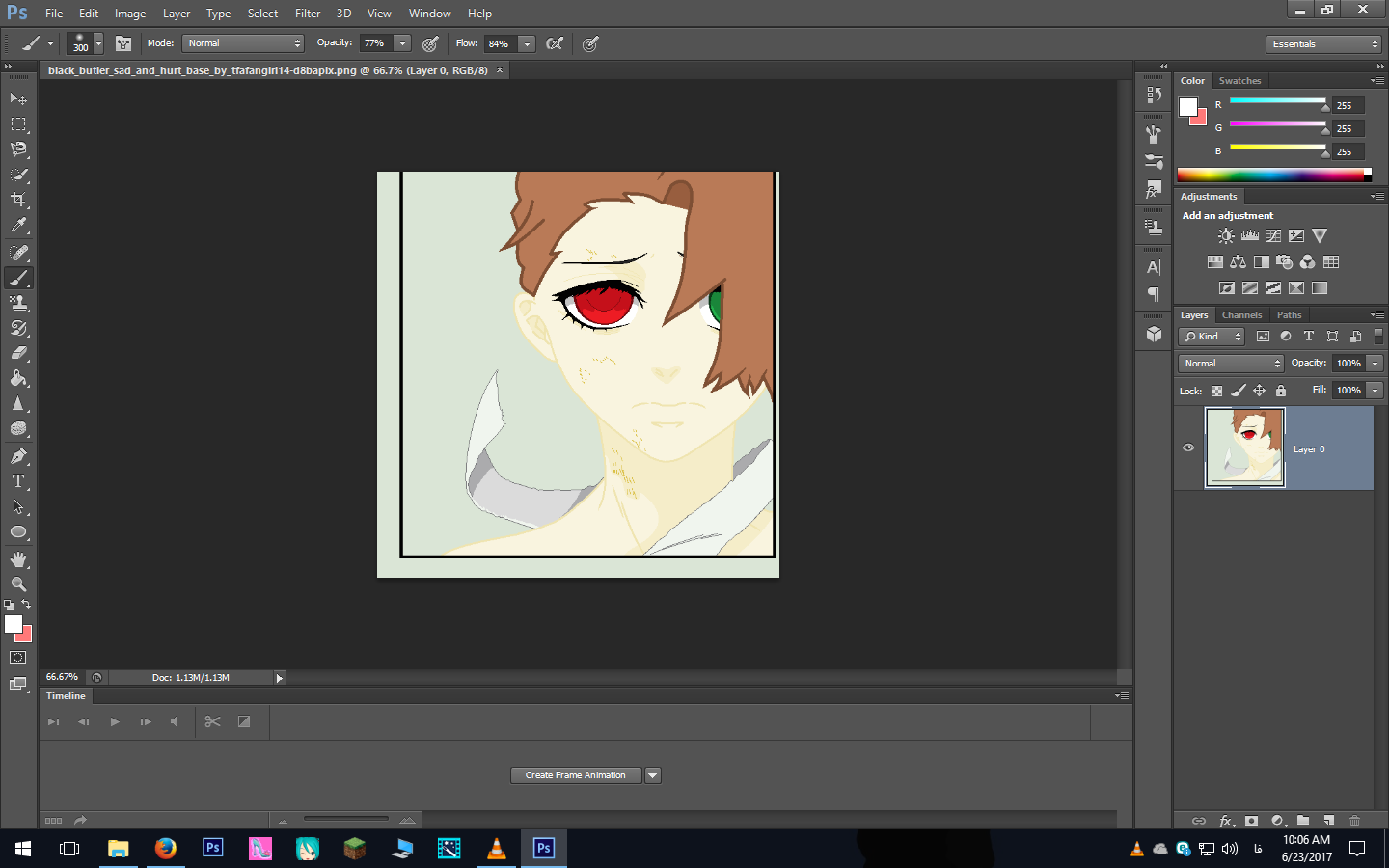The width and height of the screenshot is (1389, 868).
Task: Select the Eyedropper tool
Action: 18,226
